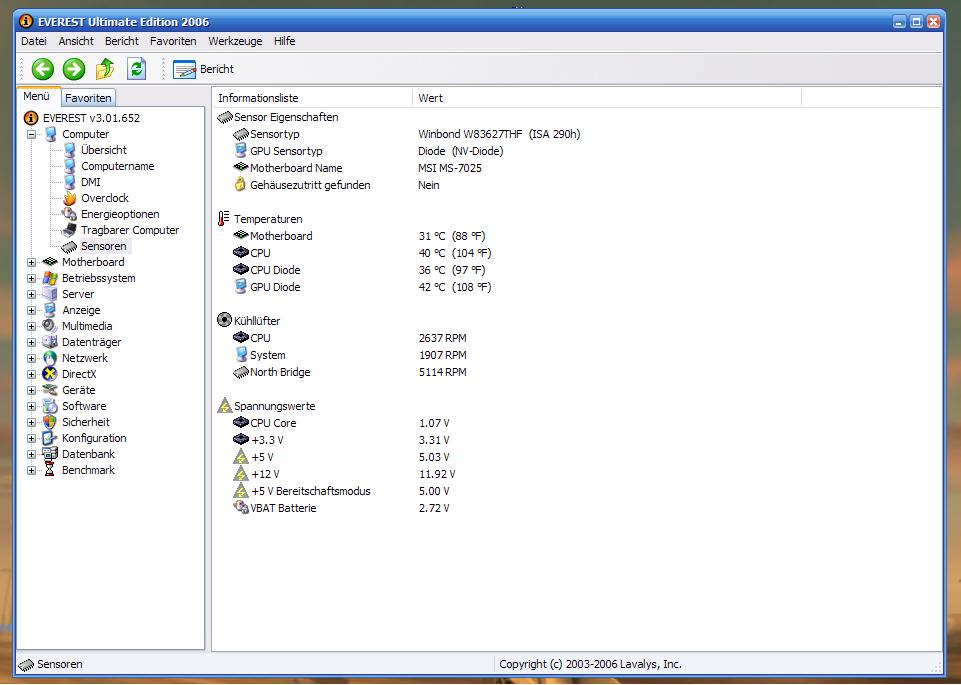Screen dimensions: 961x685
Task: Open the Hilfe menu
Action: (284, 41)
